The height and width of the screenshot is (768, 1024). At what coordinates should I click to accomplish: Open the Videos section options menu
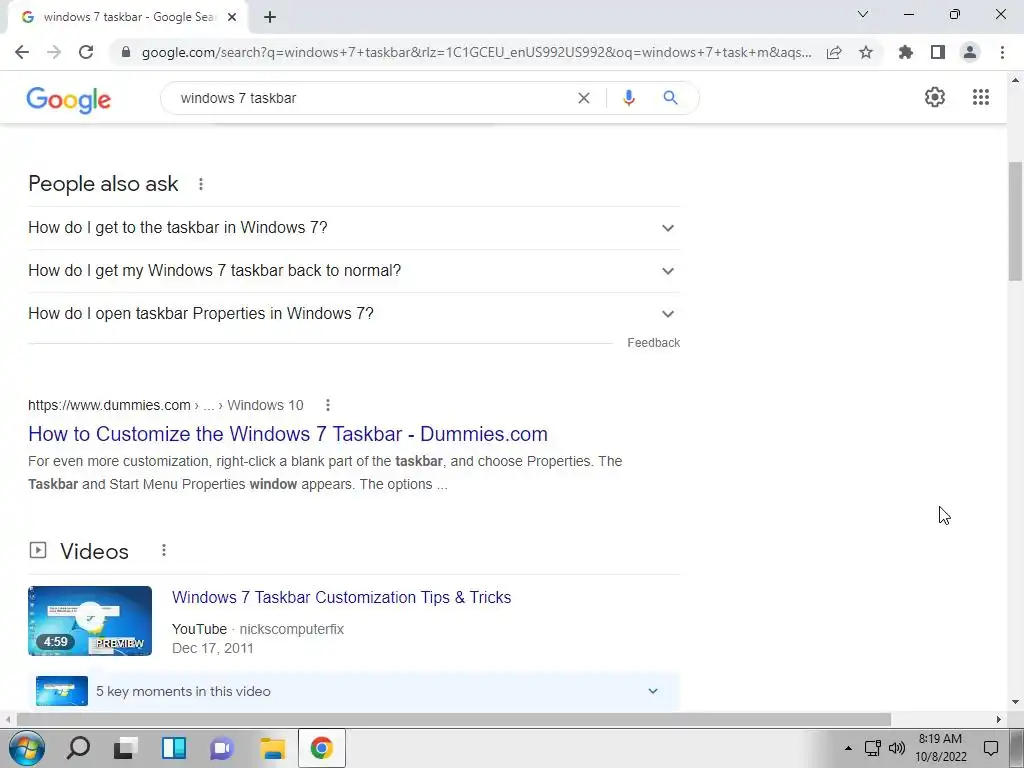point(164,551)
